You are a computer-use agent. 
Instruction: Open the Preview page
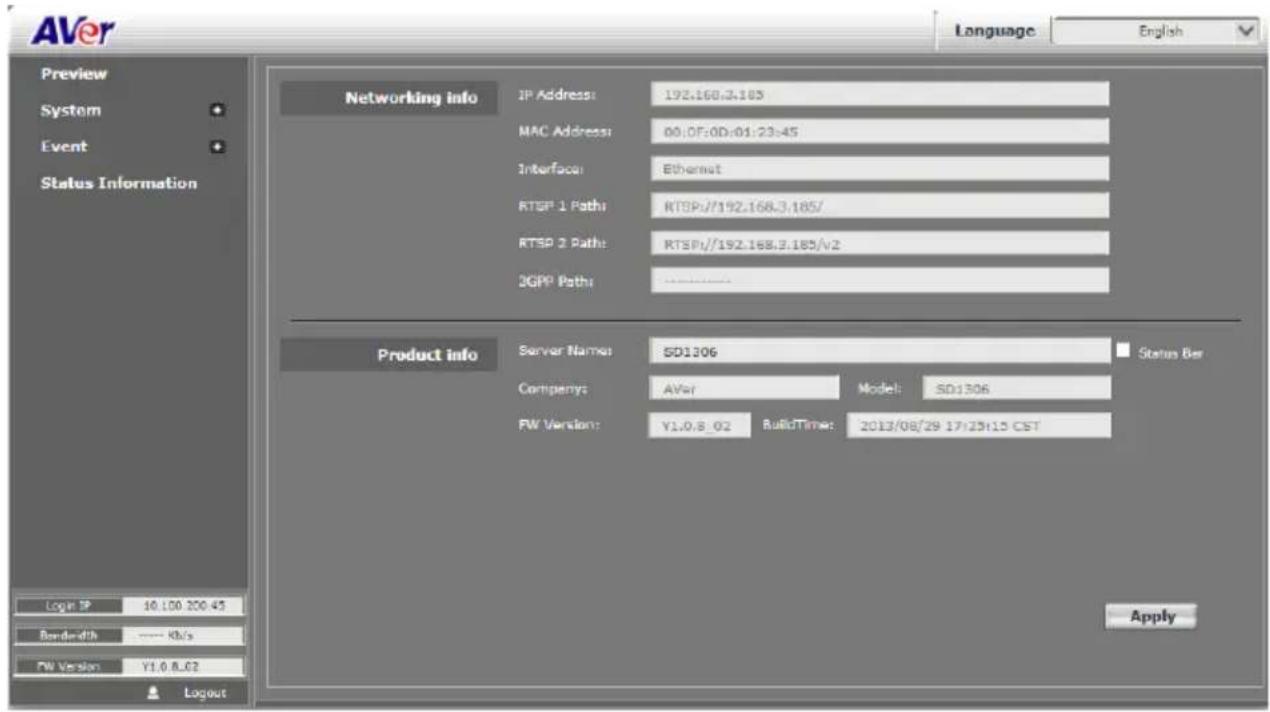[74, 74]
